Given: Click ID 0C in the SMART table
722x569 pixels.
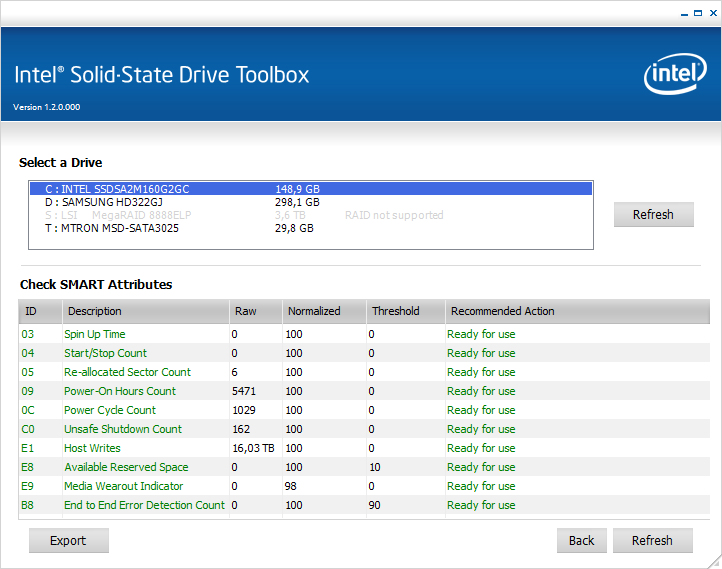Looking at the screenshot, I should [x=28, y=410].
